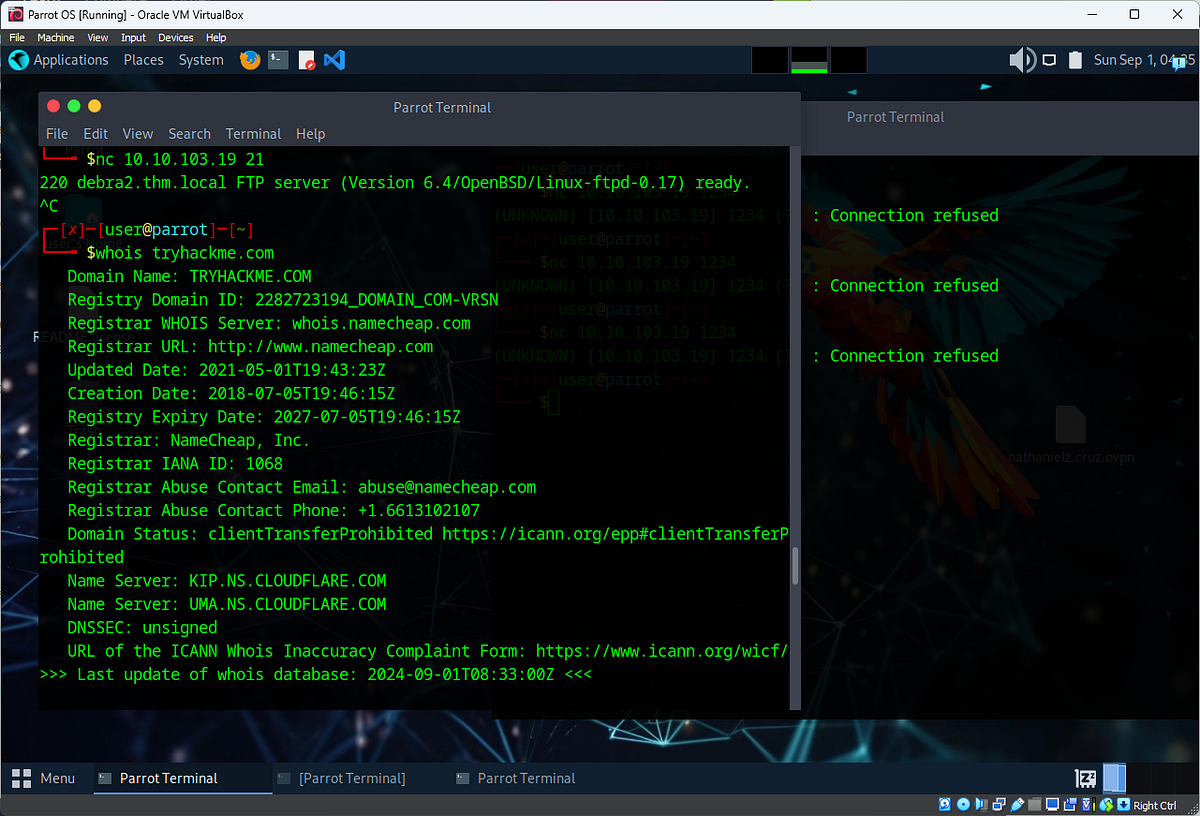
Task: Open nathanielz.cruz.ovpn desktop file
Action: (1070, 435)
